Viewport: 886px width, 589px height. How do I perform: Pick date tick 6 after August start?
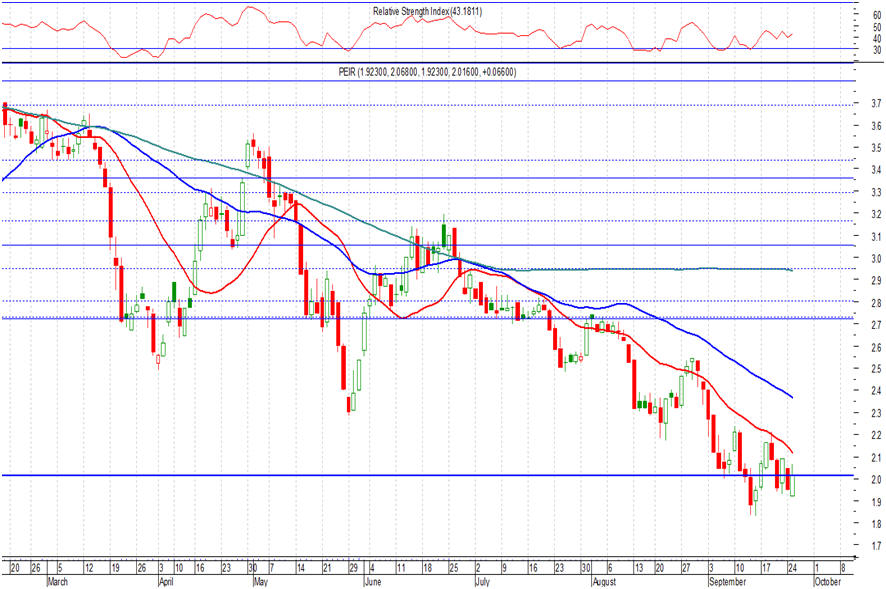coord(610,568)
